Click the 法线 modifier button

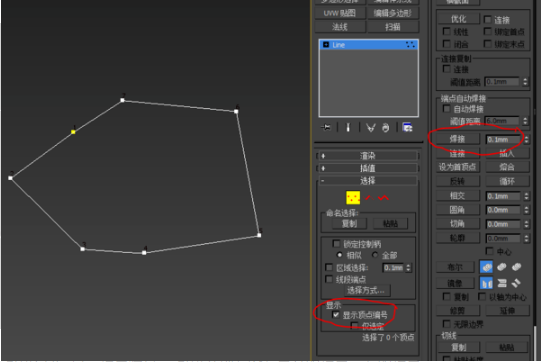click(340, 26)
